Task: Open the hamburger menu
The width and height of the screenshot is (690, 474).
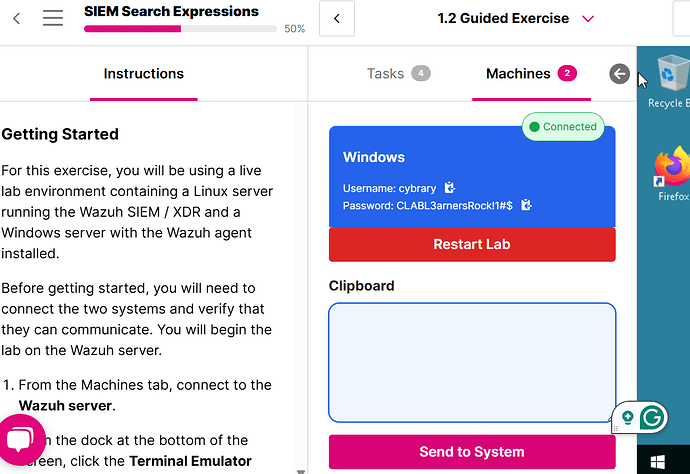Action: click(x=53, y=18)
